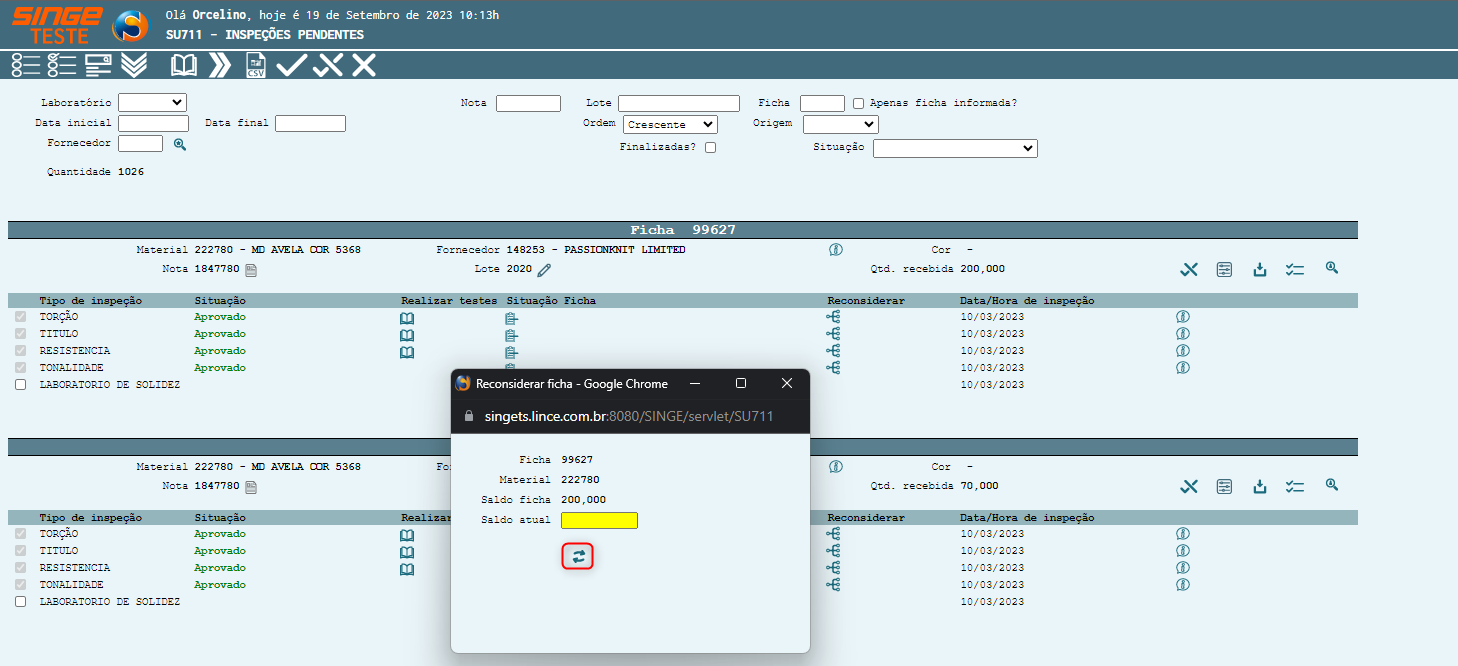The image size is (1458, 666).
Task: Tick first LABORATORIO DE SOLIDEZ checkbox
Action: pyautogui.click(x=20, y=385)
